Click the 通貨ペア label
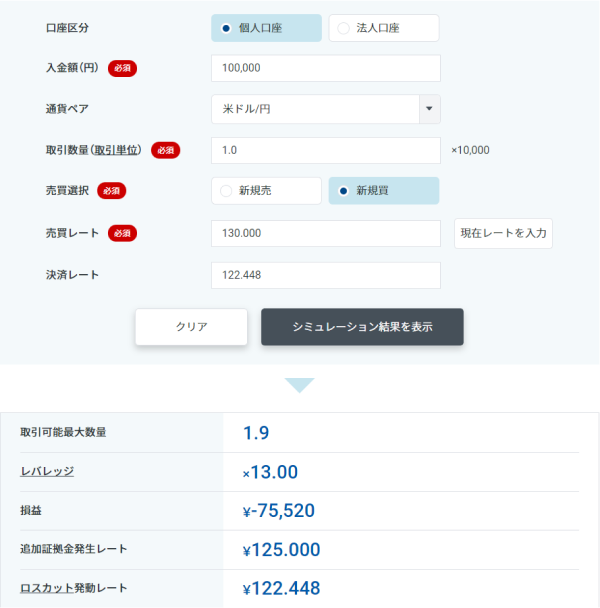 point(67,109)
